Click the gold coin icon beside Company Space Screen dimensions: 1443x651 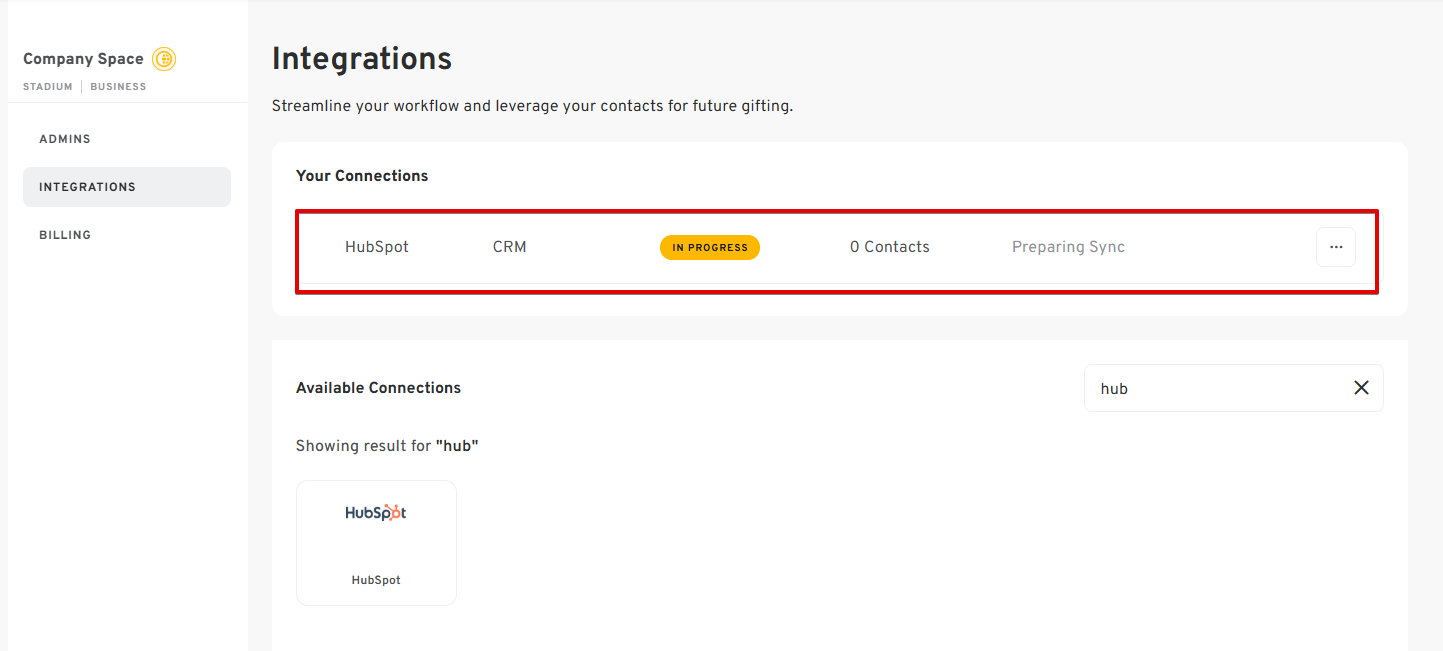tap(164, 59)
